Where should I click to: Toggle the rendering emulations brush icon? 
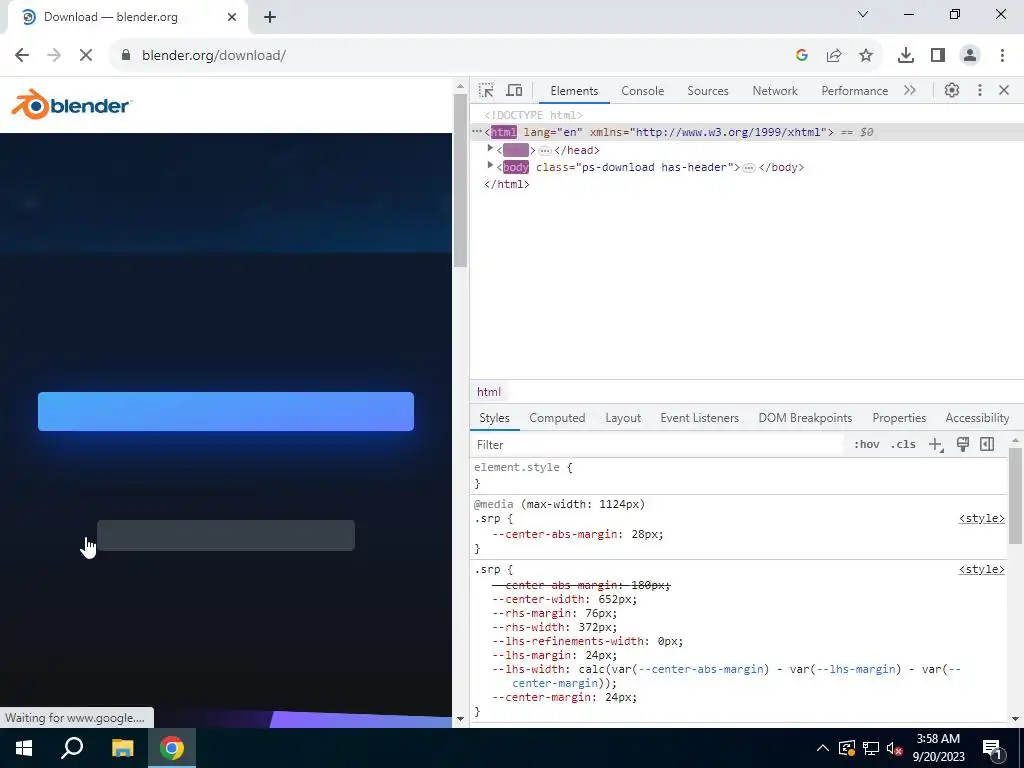(963, 445)
